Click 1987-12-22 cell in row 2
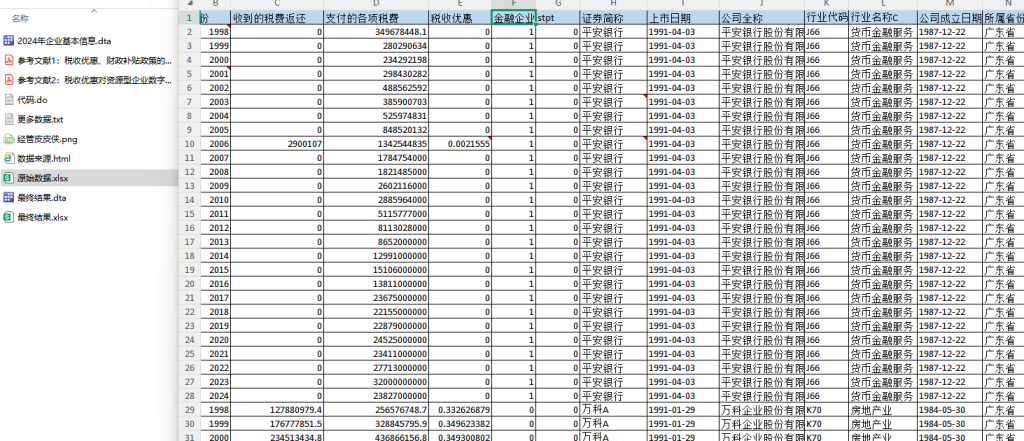This screenshot has height=441, width=1024. 950,32
